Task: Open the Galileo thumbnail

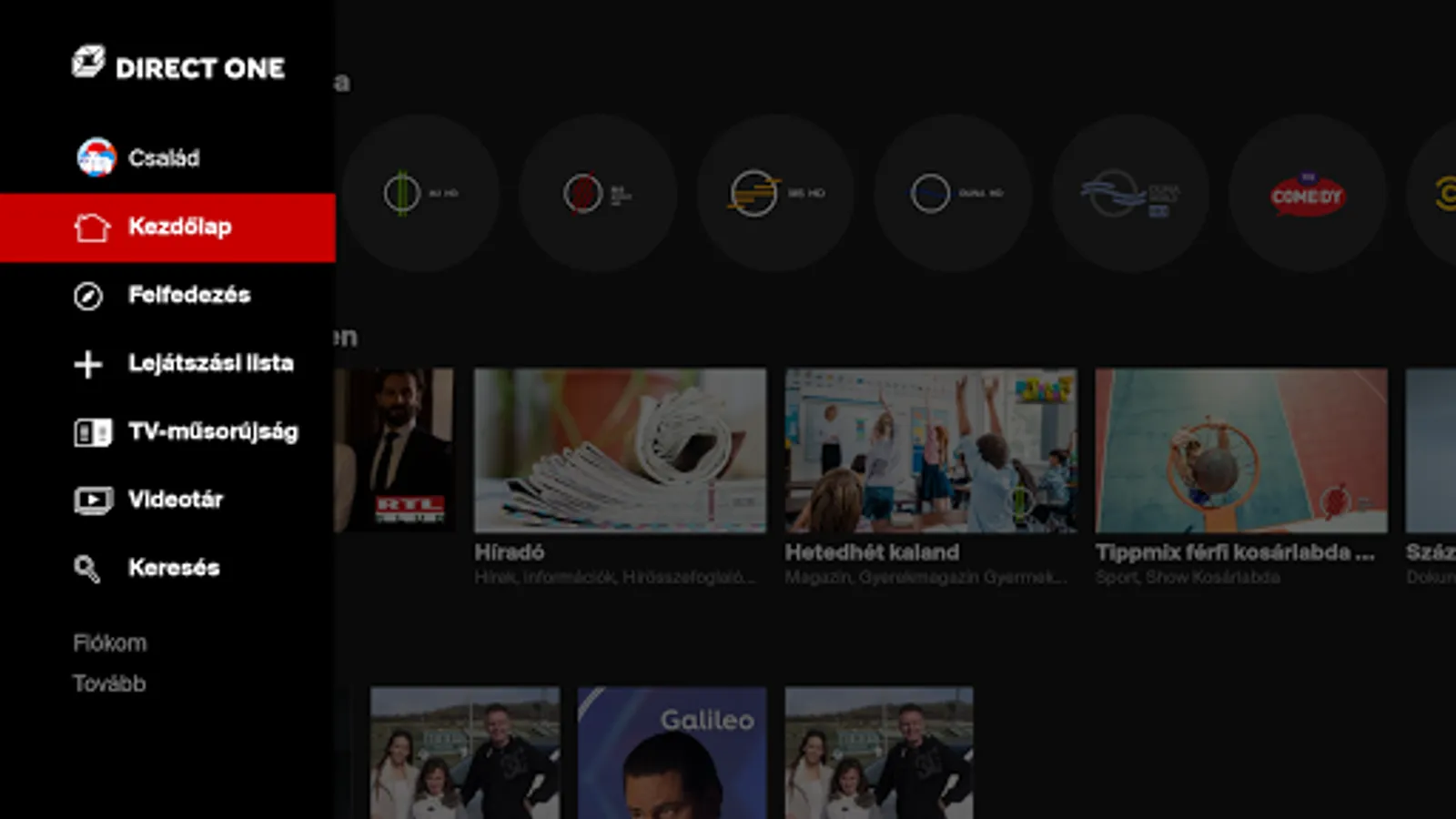Action: (x=672, y=753)
